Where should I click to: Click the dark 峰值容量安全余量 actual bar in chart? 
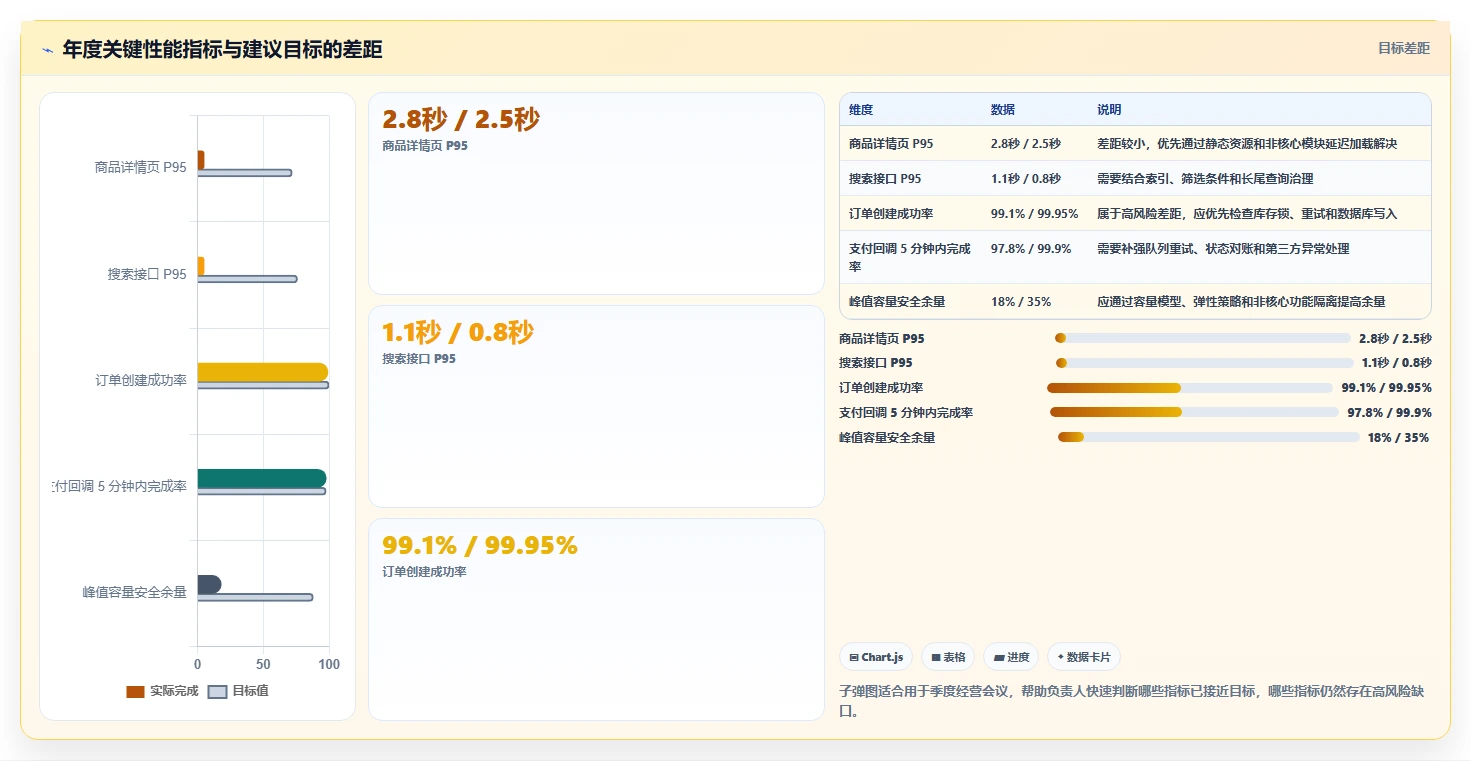(x=209, y=584)
